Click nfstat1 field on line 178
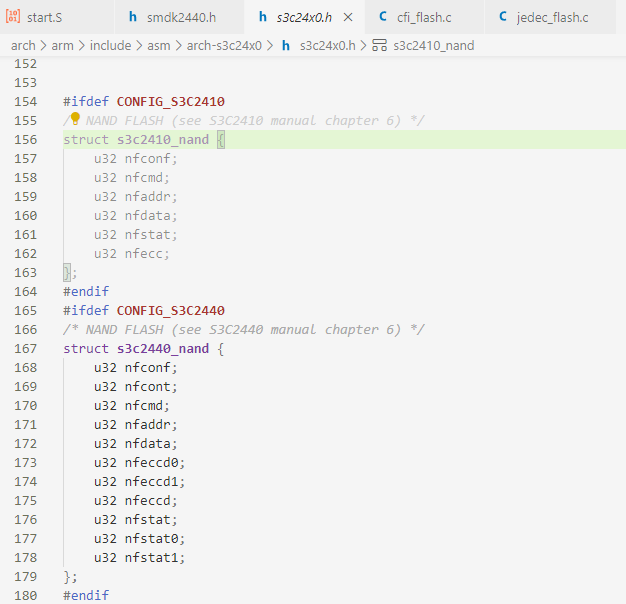 [x=151, y=557]
